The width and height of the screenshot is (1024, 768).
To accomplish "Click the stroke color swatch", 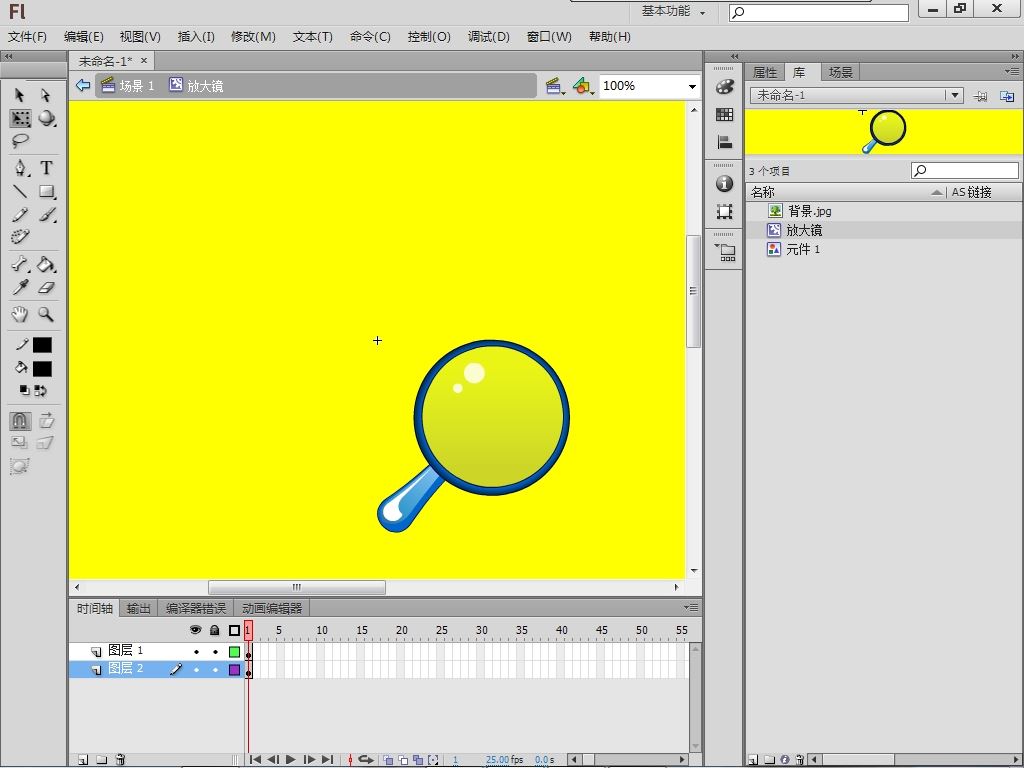I will 42,345.
